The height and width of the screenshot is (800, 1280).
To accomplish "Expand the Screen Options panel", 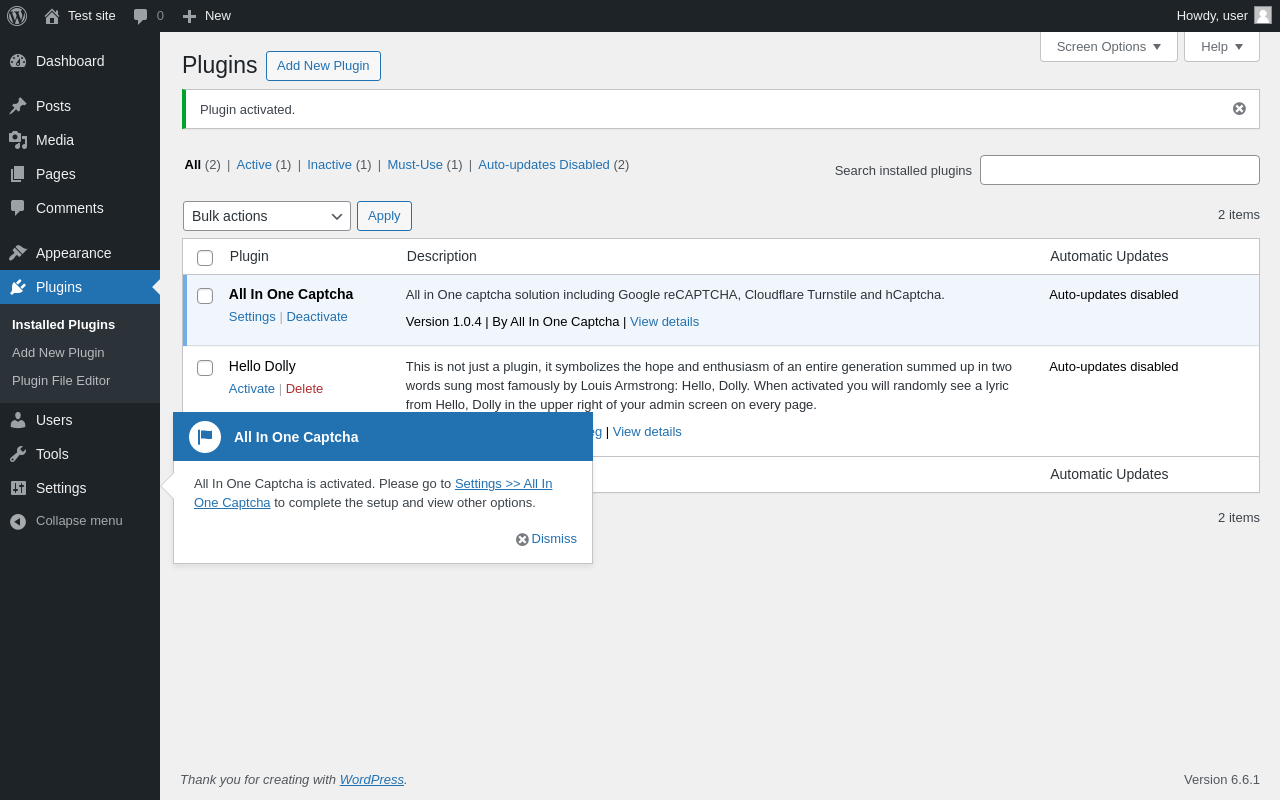I will 1108,46.
